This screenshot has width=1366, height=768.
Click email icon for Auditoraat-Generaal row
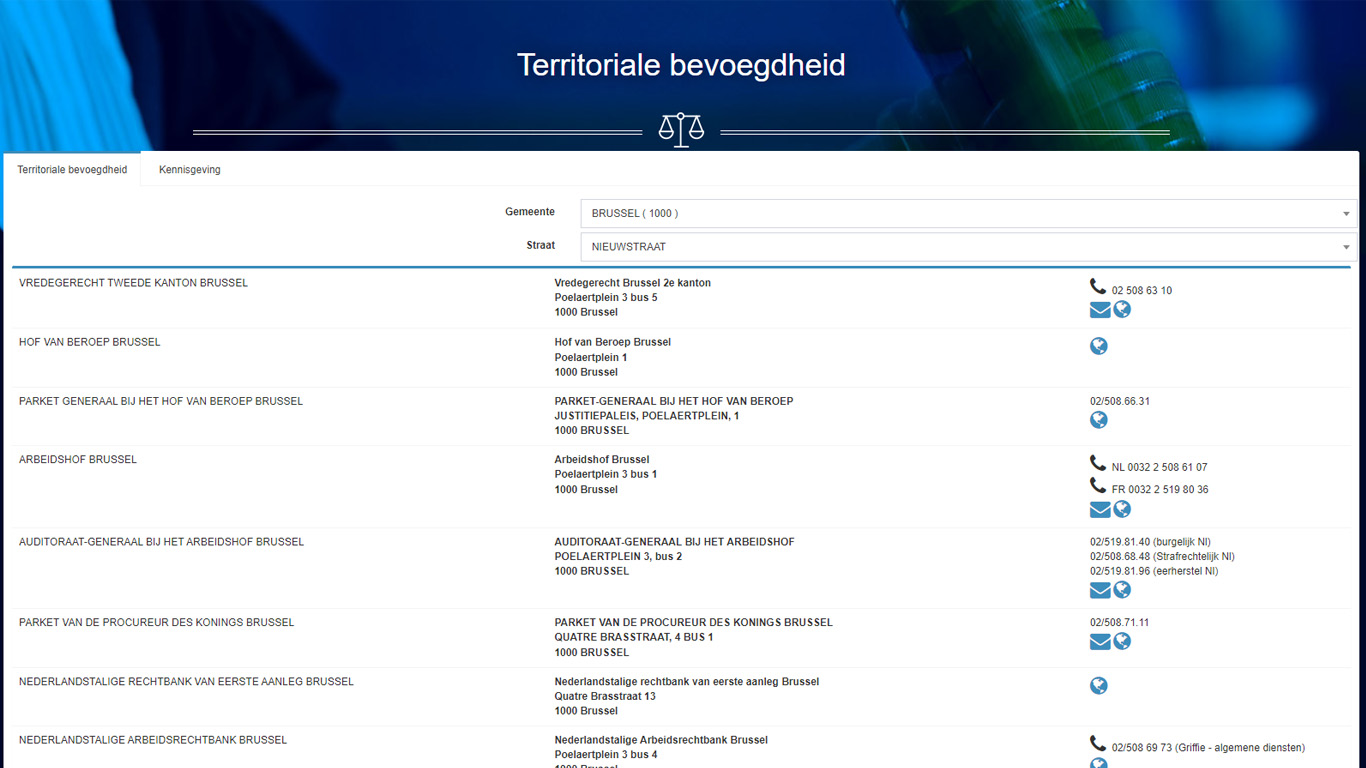point(1100,590)
